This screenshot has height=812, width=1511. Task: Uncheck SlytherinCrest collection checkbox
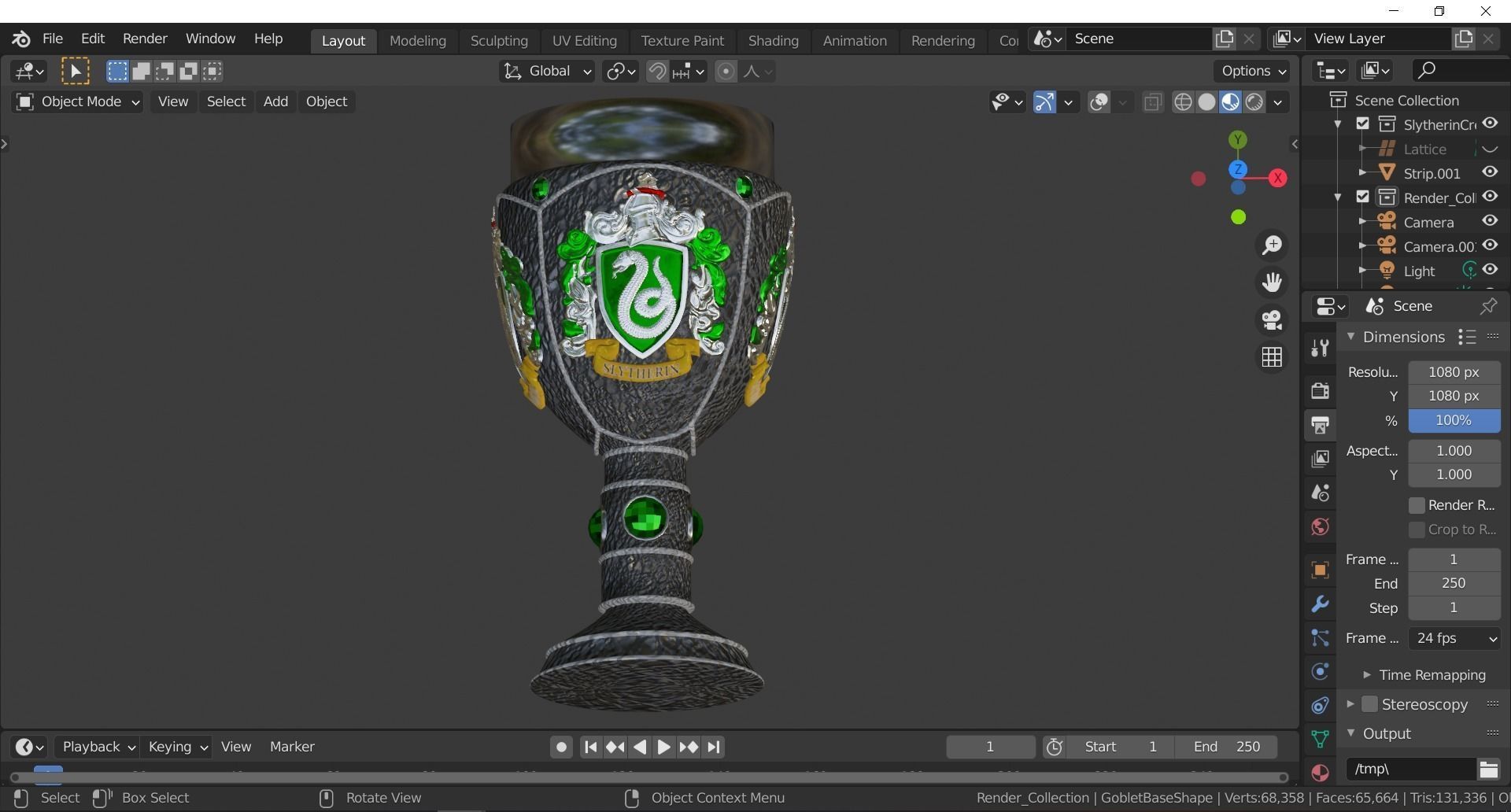[1363, 124]
